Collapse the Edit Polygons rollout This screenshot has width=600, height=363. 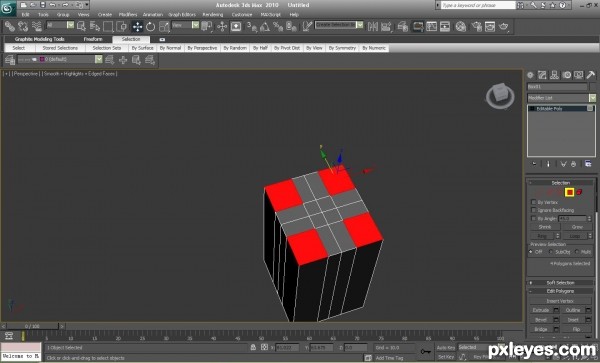tap(560, 291)
